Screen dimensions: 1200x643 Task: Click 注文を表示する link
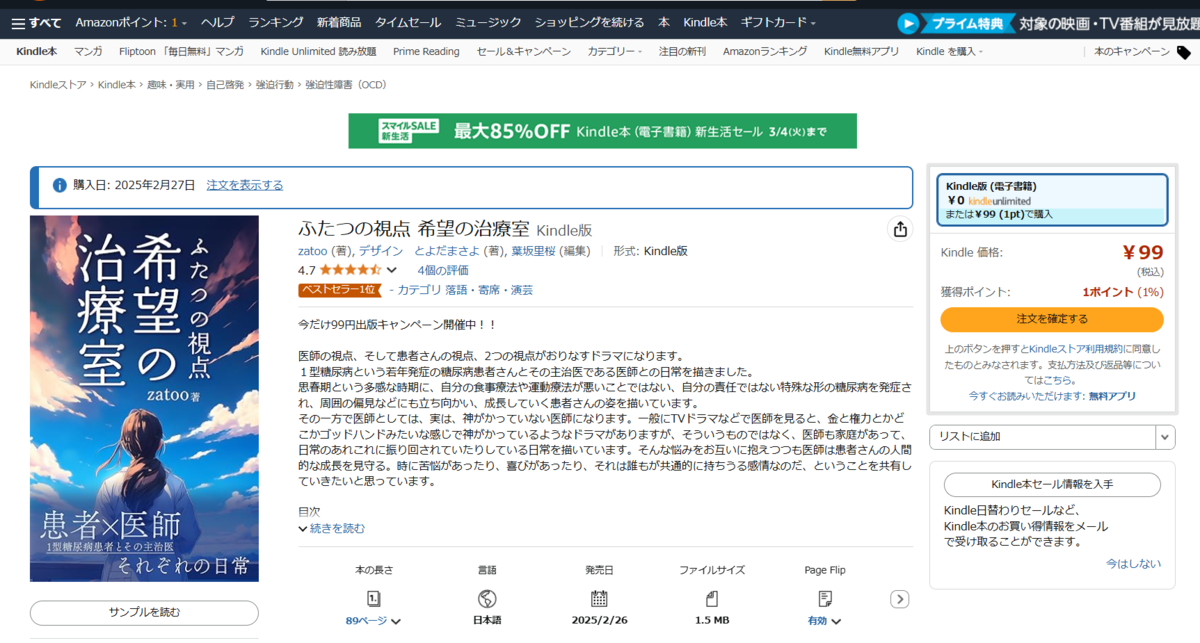pyautogui.click(x=245, y=185)
